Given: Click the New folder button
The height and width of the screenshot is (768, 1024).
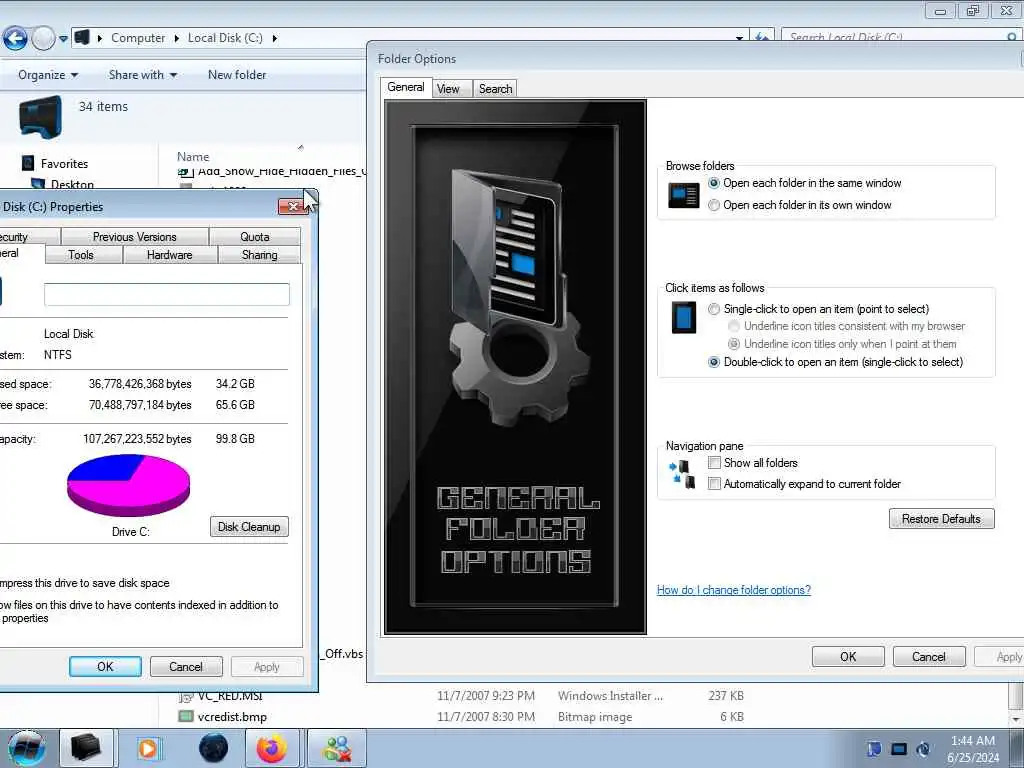Looking at the screenshot, I should click(237, 75).
